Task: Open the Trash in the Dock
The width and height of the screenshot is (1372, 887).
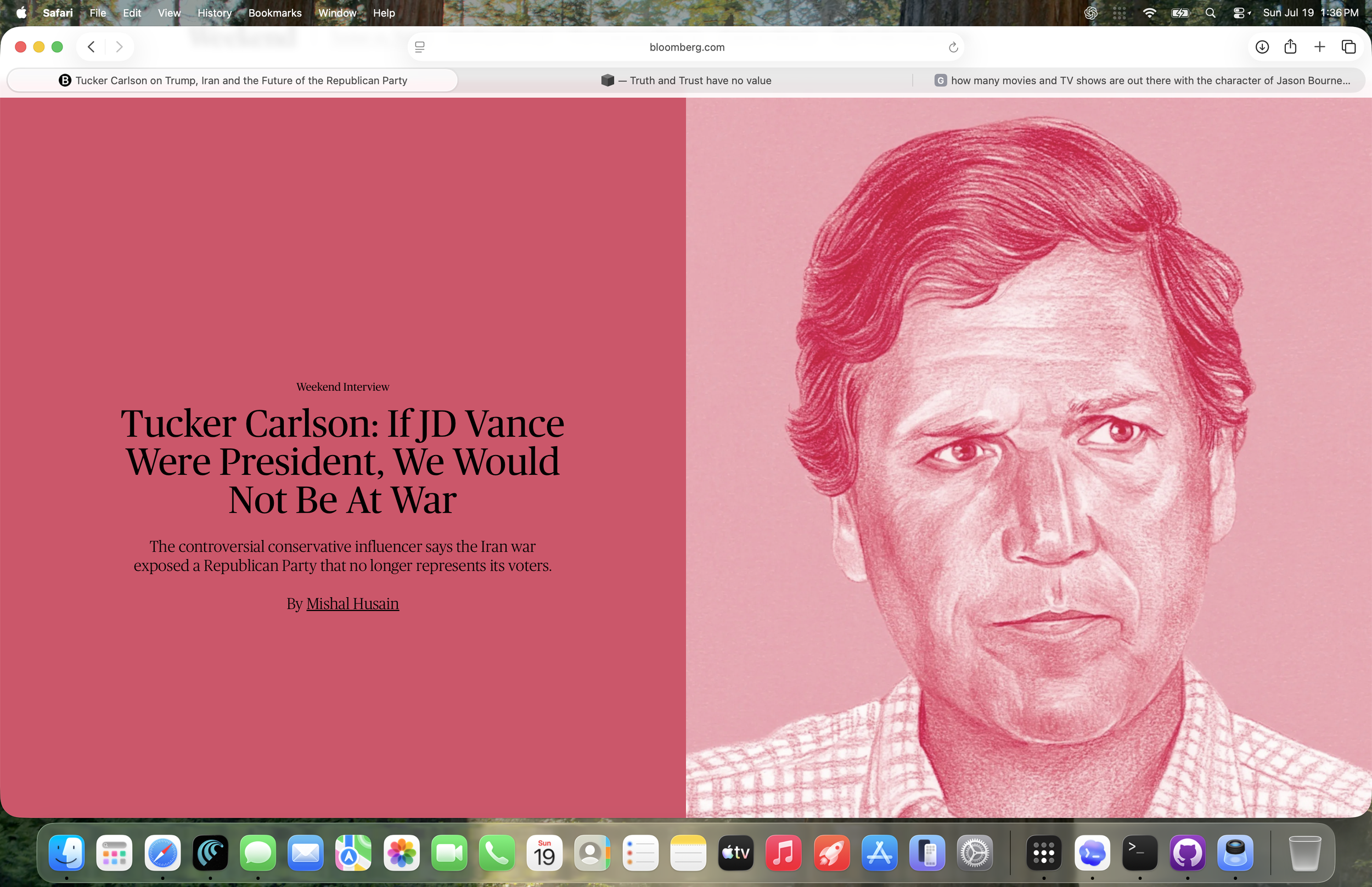Action: point(1304,853)
